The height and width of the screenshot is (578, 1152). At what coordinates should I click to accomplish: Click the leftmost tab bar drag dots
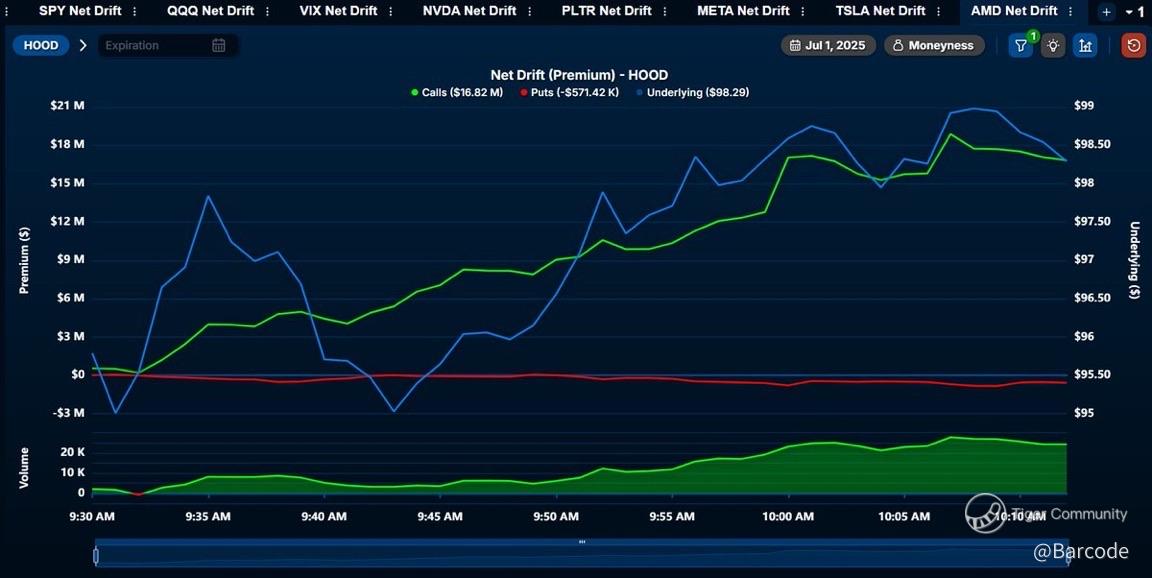6,12
